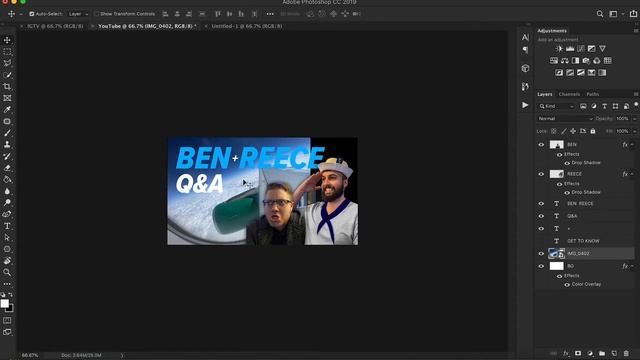This screenshot has width=640, height=360.
Task: Add a Levels adjustment
Action: [570, 49]
